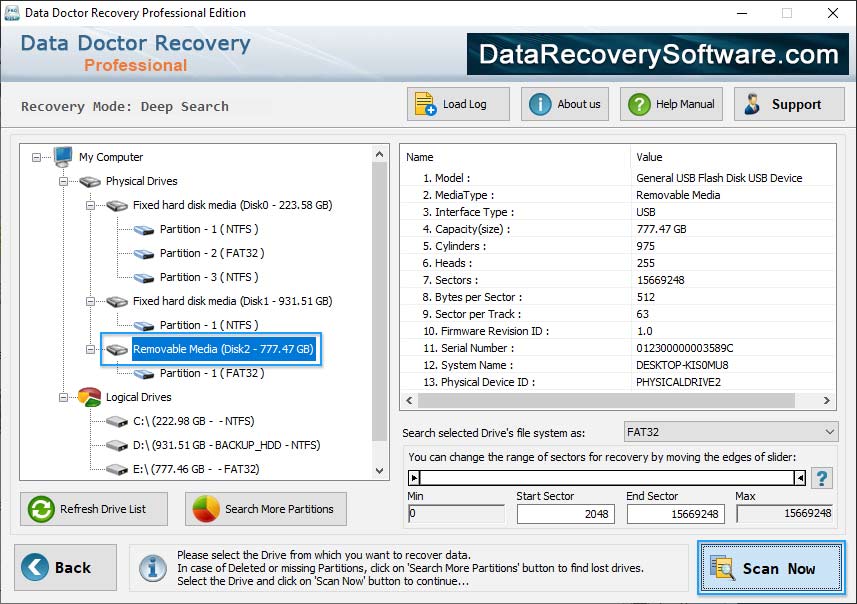Image resolution: width=857 pixels, height=604 pixels.
Task: Click the Refresh Drive List button
Action: 93,509
